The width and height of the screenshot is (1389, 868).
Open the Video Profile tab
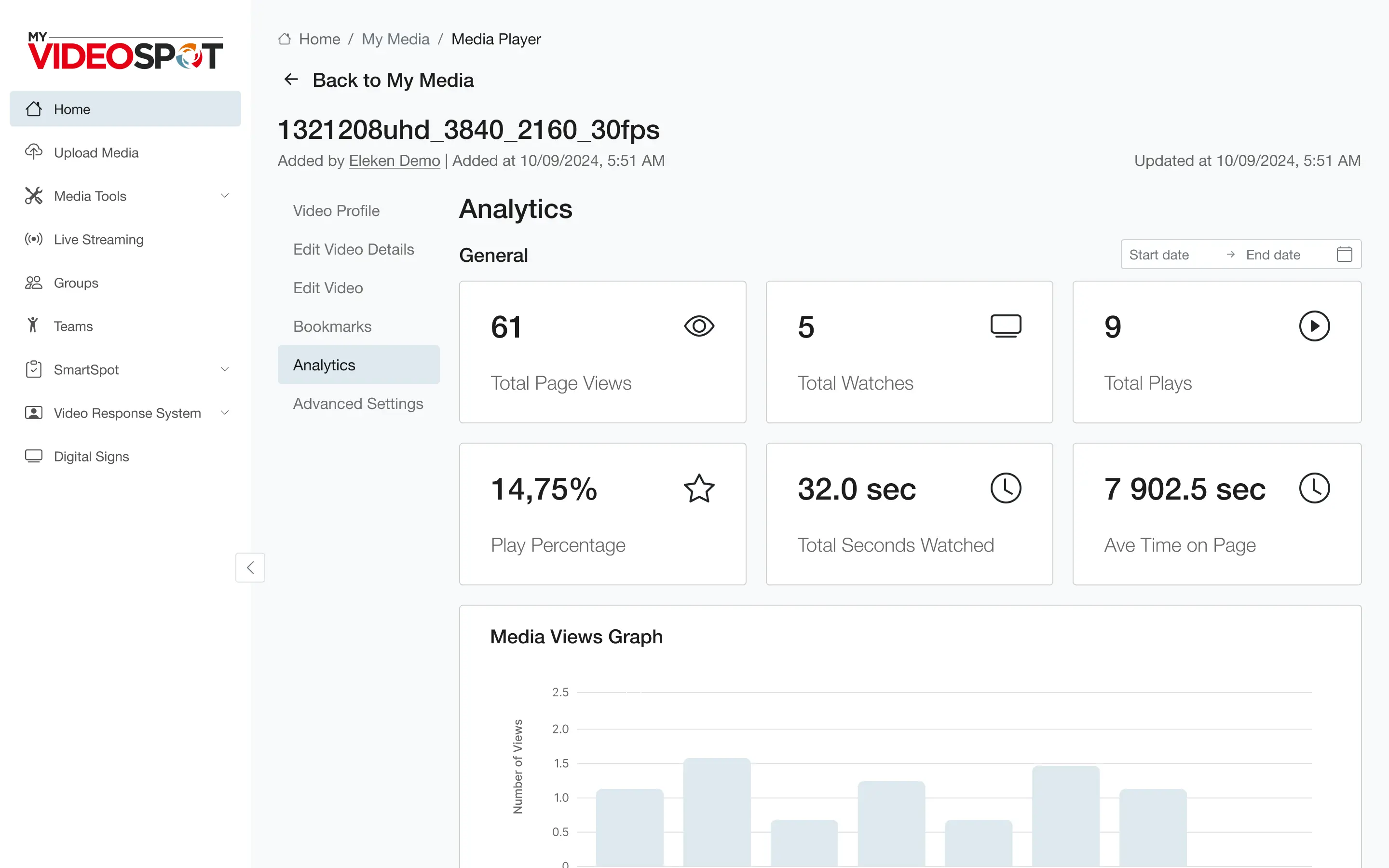[336, 211]
